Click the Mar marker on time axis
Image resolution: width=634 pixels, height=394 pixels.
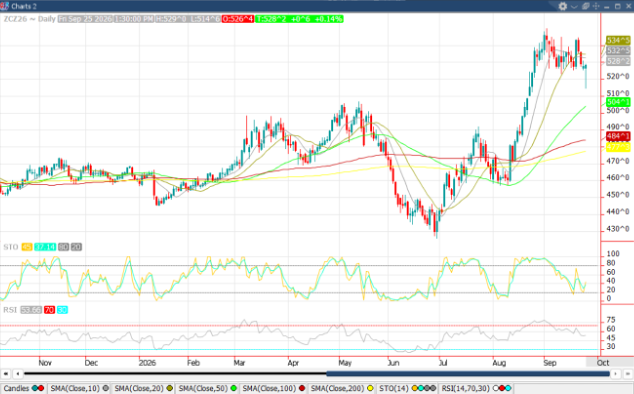(x=239, y=362)
